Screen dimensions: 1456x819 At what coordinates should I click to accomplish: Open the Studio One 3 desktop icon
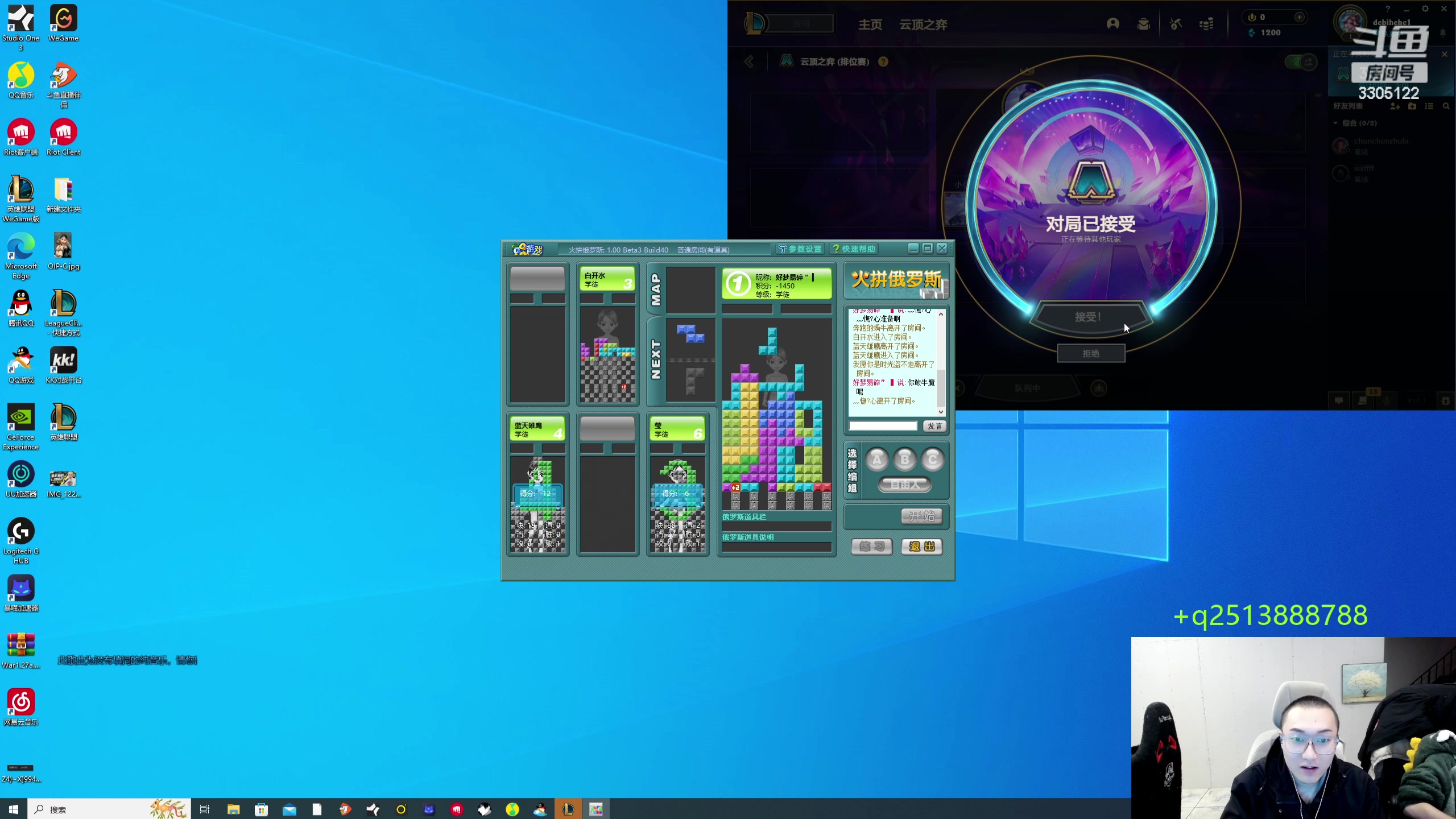coord(20,27)
